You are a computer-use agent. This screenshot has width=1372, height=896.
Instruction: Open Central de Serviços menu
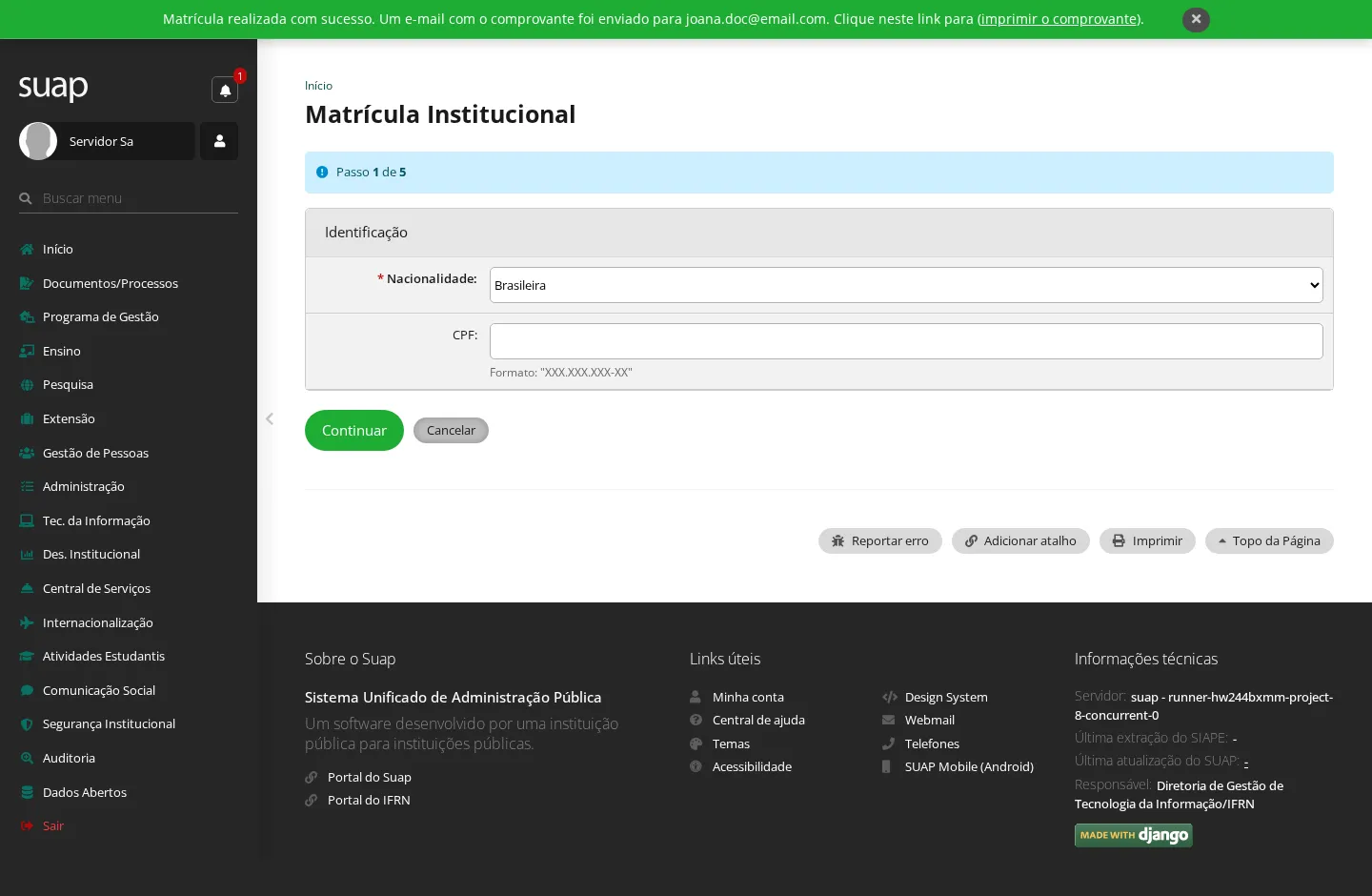click(x=129, y=588)
